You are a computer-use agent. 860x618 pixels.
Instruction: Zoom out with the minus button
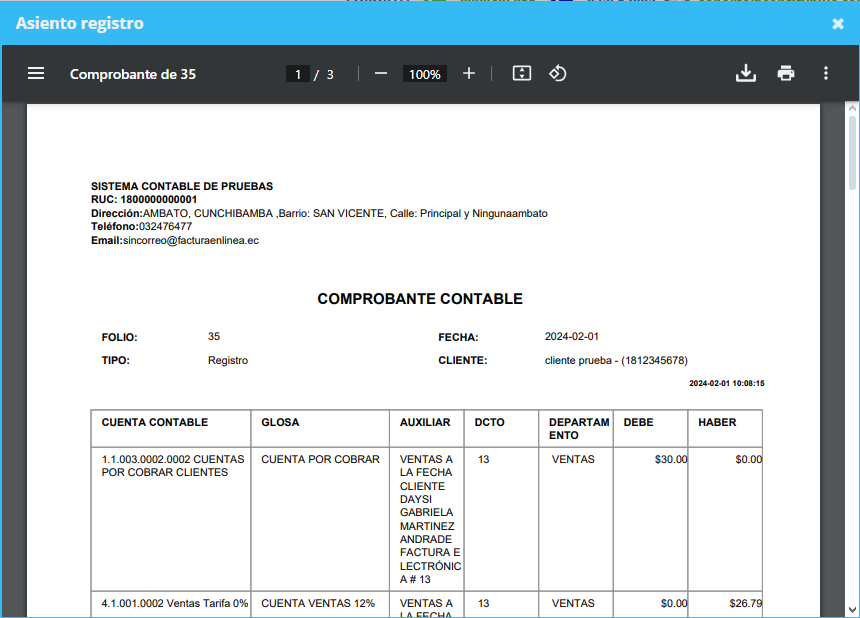(381, 73)
